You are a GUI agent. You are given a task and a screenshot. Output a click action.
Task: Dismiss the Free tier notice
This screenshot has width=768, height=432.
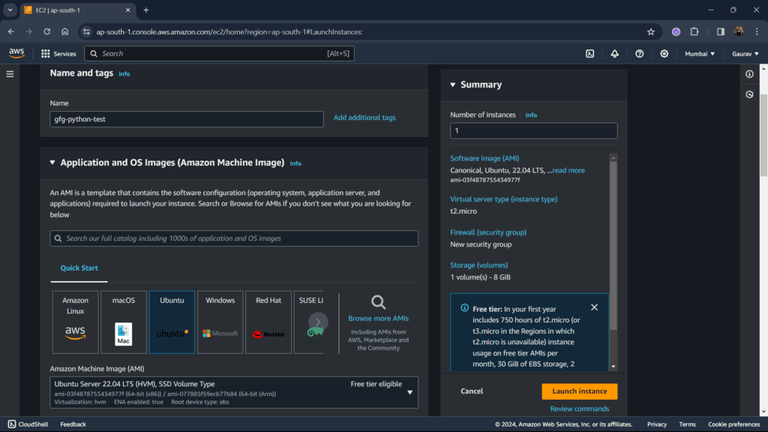(x=594, y=307)
